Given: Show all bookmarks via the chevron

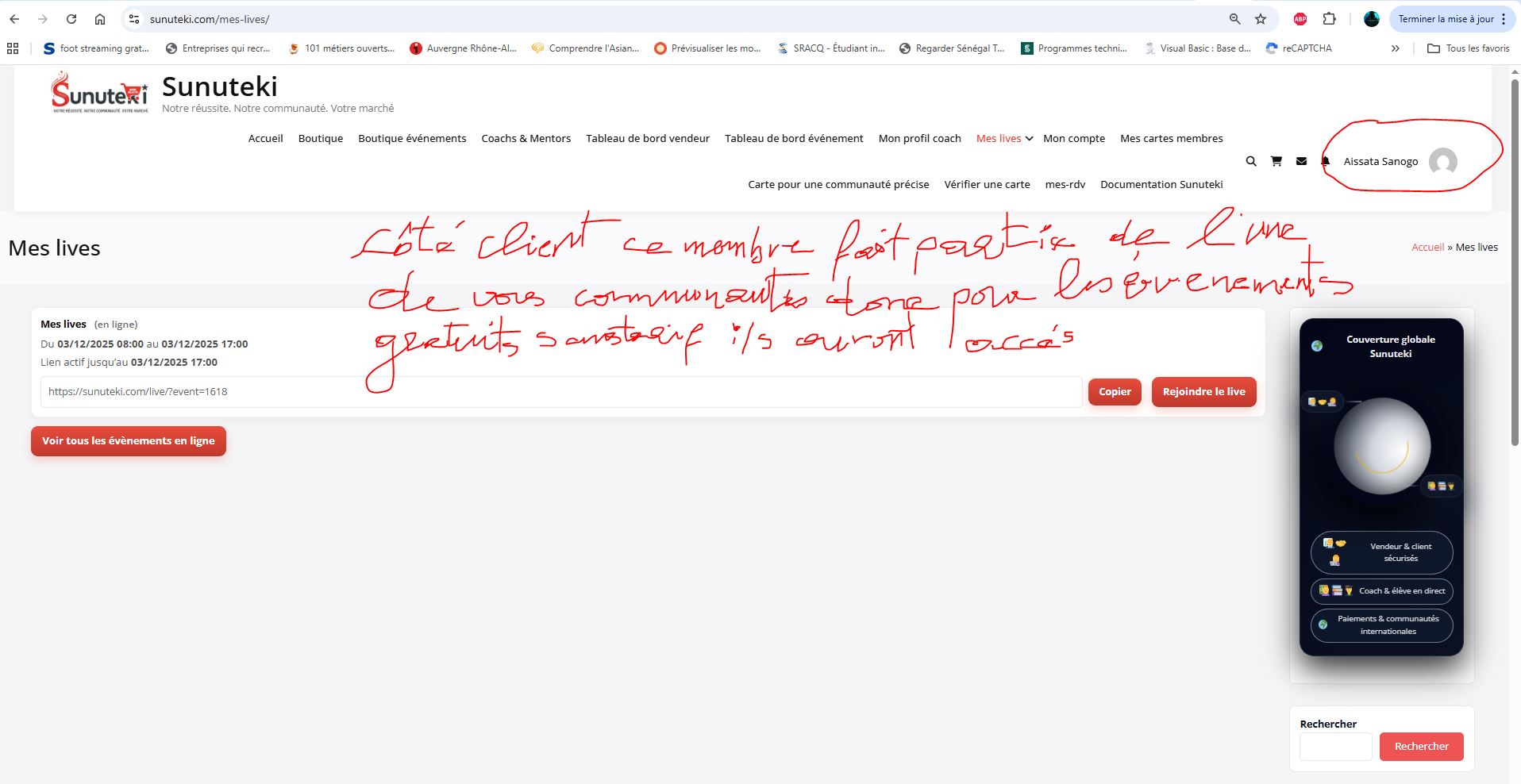Looking at the screenshot, I should [x=1395, y=48].
